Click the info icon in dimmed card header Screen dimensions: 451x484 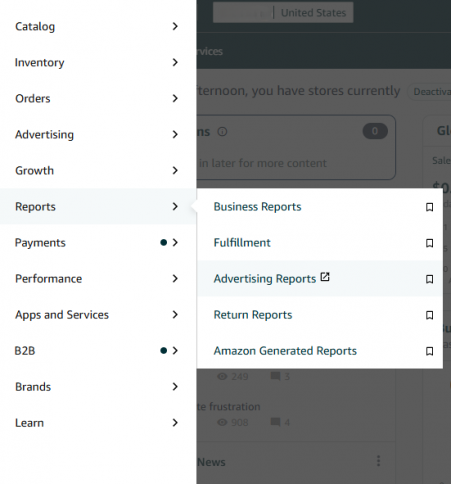click(222, 132)
